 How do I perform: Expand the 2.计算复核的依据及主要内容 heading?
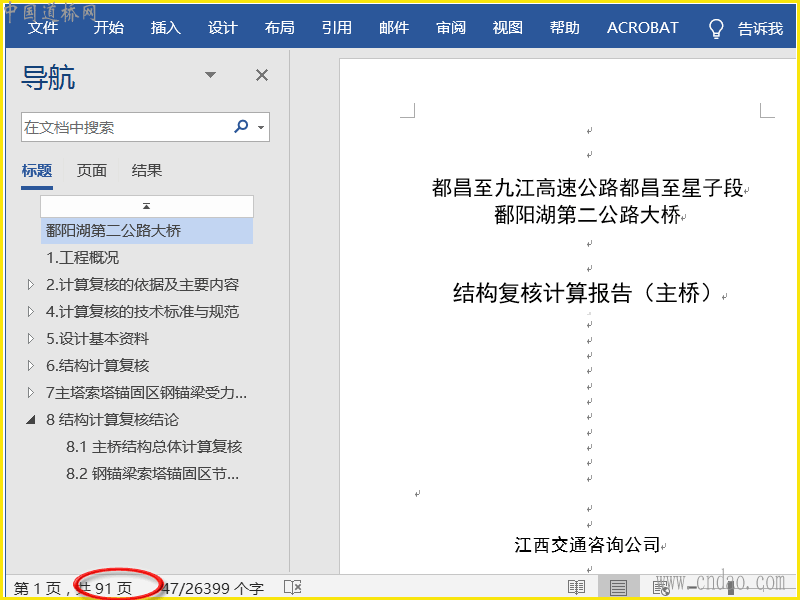click(x=31, y=285)
